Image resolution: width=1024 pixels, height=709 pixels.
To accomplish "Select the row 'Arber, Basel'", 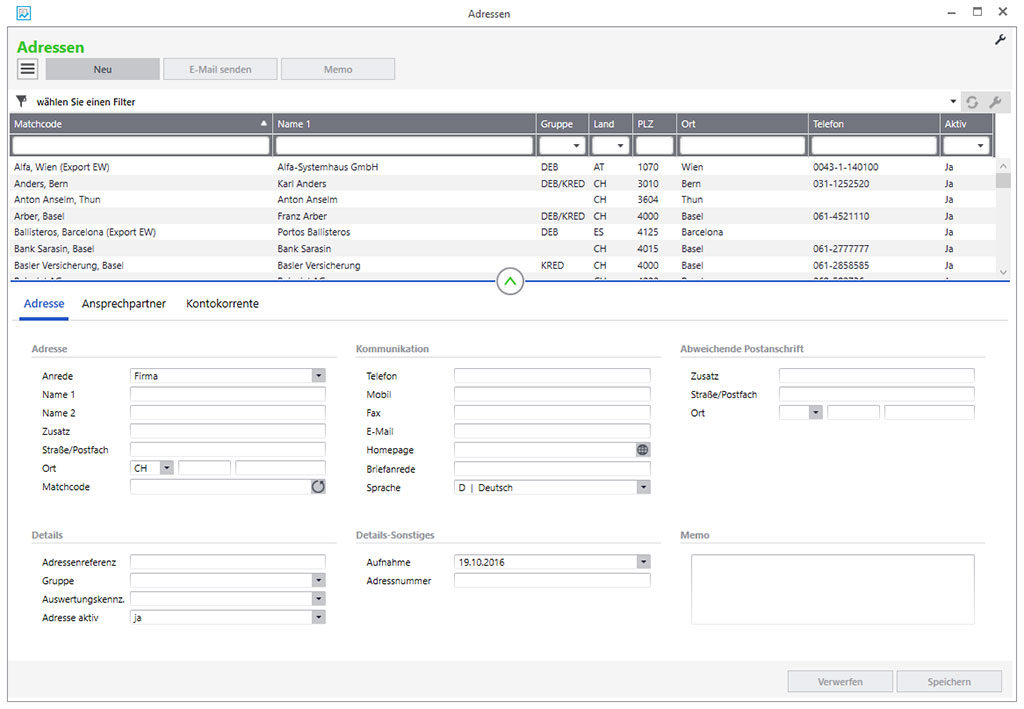I will (x=503, y=216).
